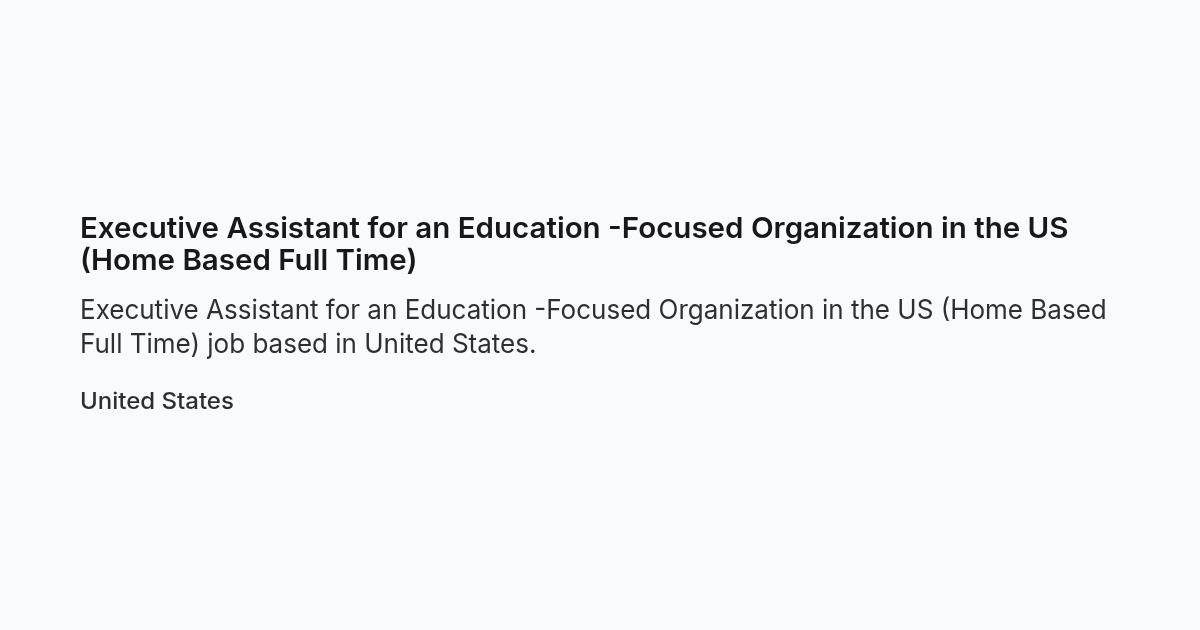Click "Education" in the bold heading
The width and height of the screenshot is (1200, 630).
point(529,228)
